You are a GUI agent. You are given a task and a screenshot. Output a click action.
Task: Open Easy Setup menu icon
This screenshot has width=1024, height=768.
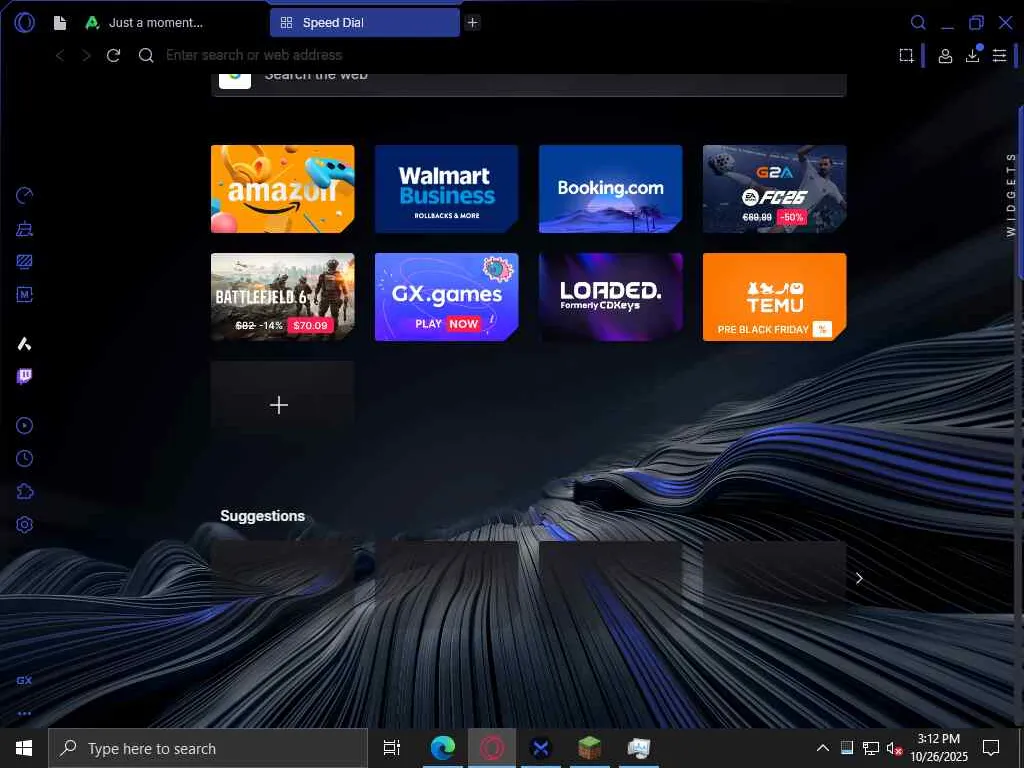[999, 56]
